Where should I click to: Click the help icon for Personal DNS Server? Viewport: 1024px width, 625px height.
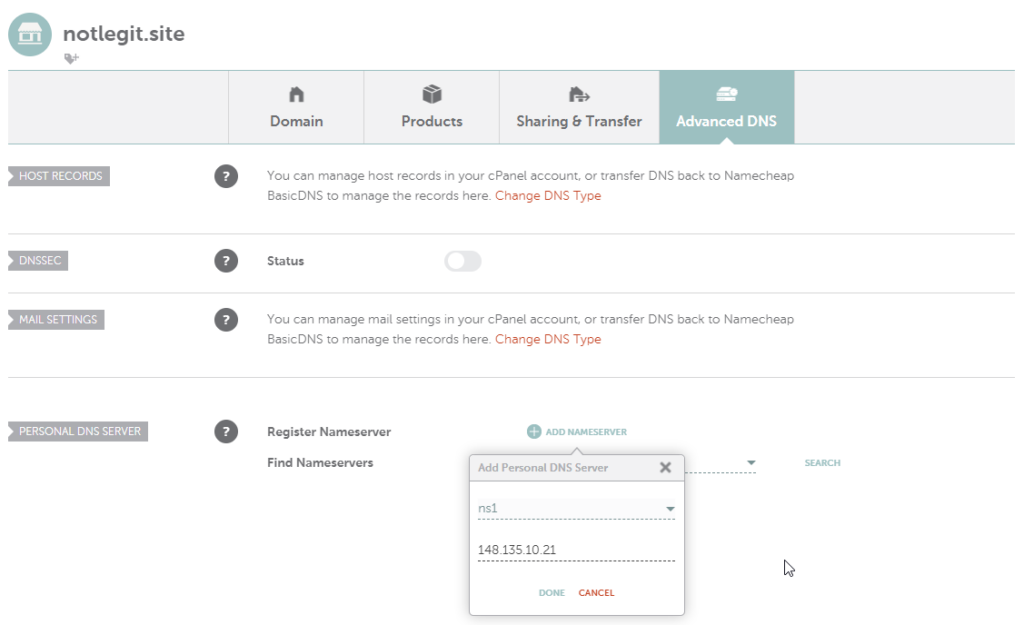pos(226,432)
